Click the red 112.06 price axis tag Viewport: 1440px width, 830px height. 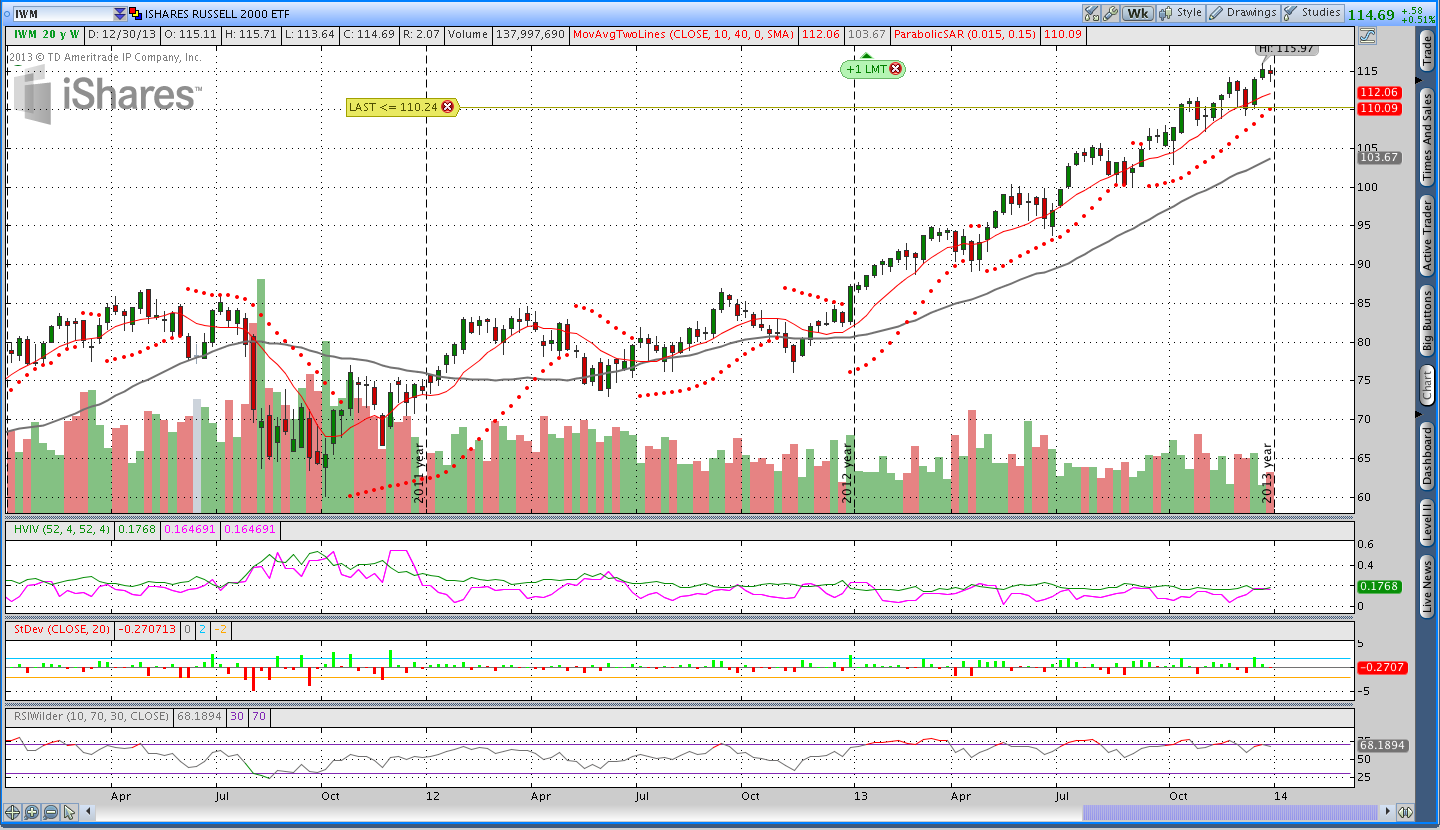coord(1378,92)
